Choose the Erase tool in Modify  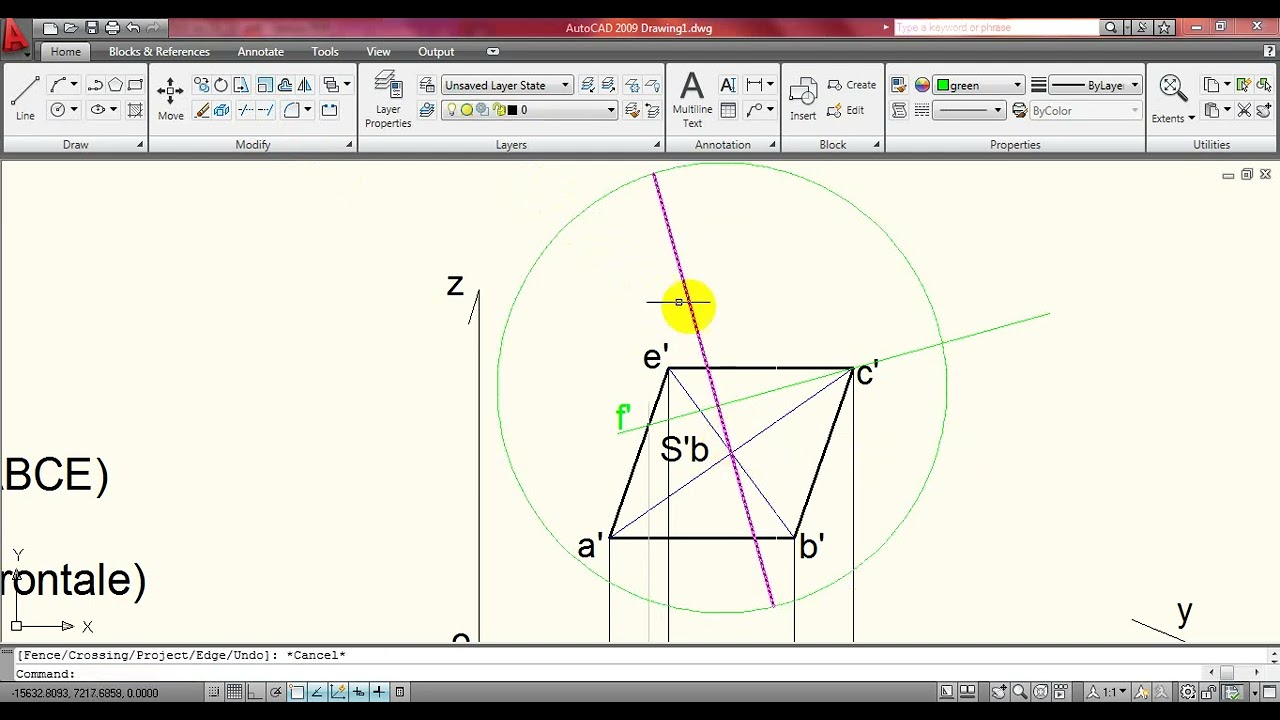click(201, 110)
